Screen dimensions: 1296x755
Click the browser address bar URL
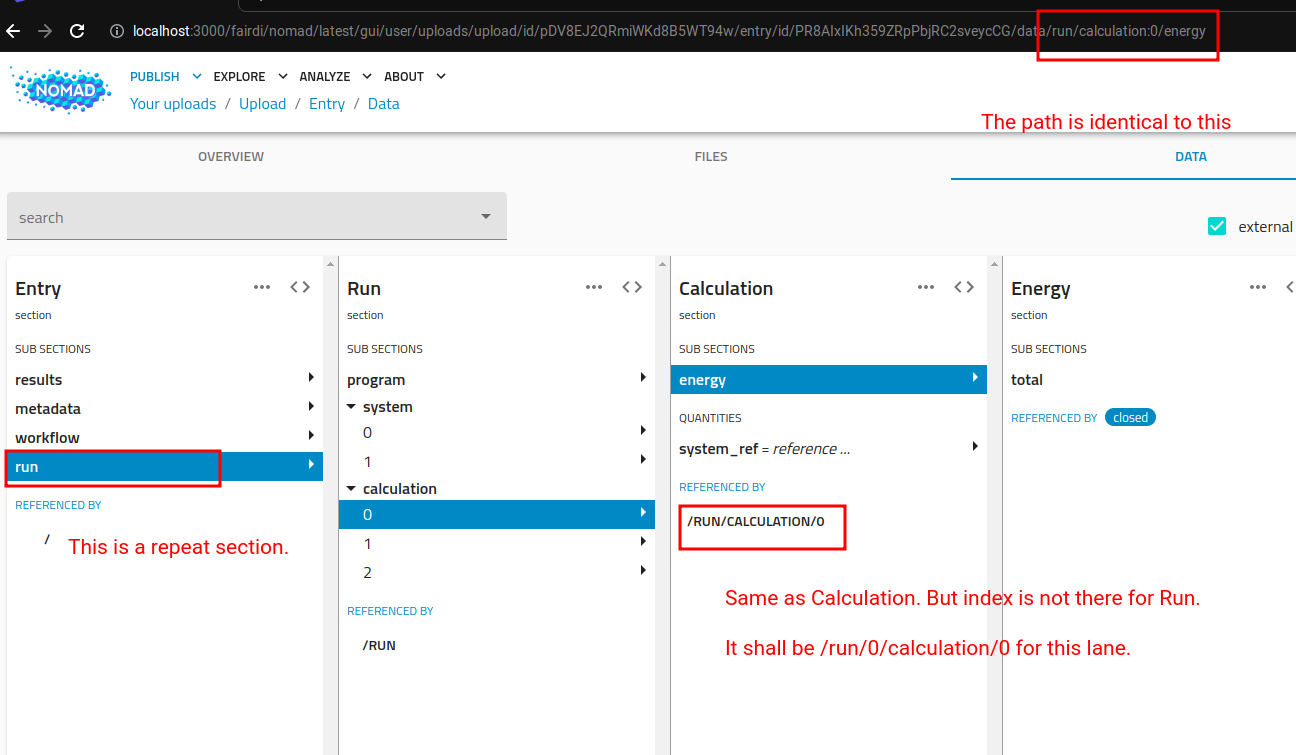click(669, 31)
